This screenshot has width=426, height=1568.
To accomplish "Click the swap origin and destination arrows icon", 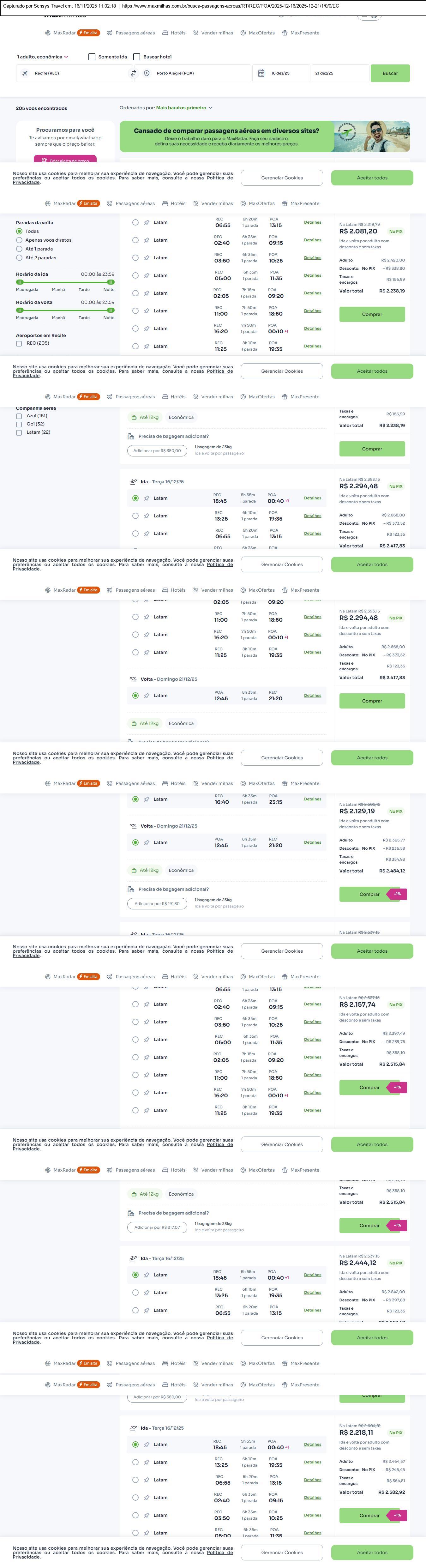I will click(133, 73).
